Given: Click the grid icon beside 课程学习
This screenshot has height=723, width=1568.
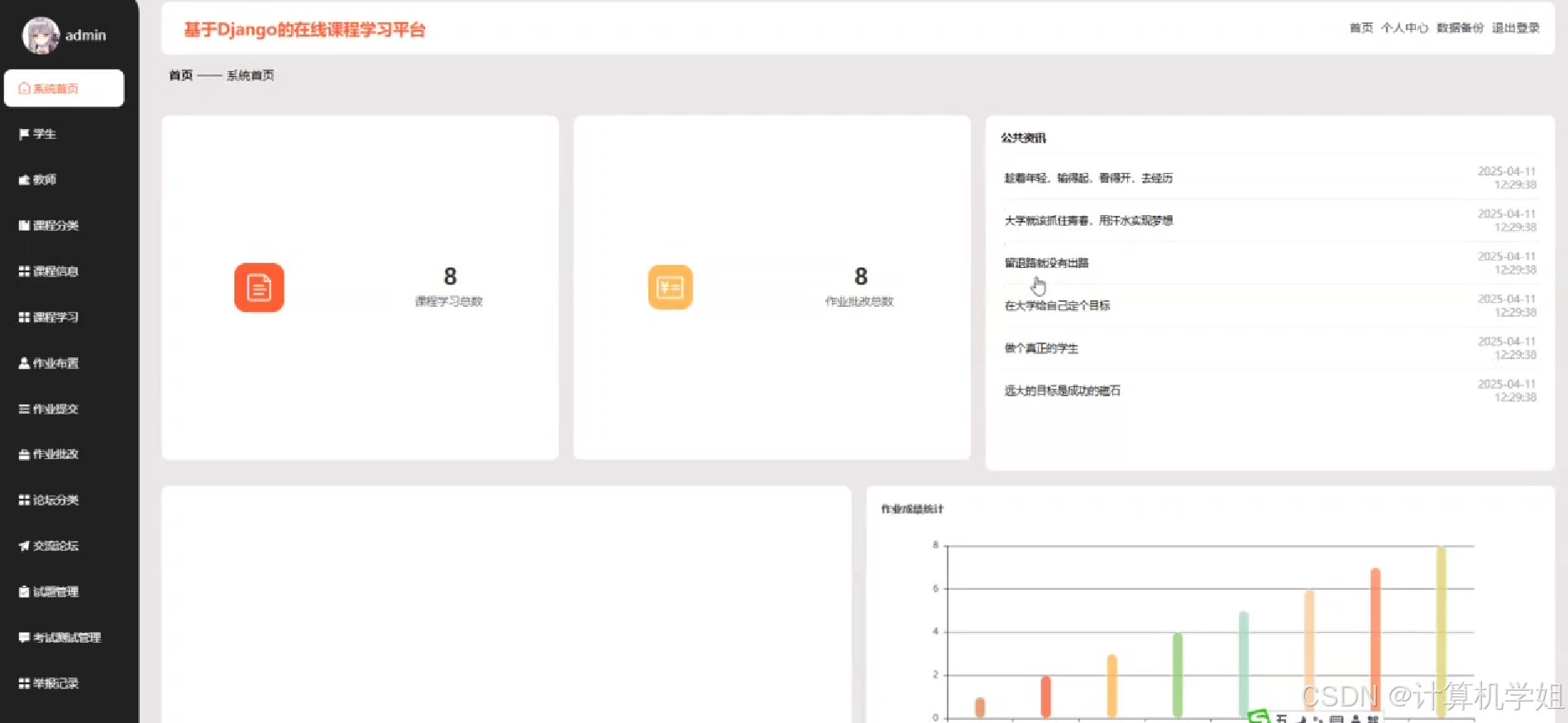Looking at the screenshot, I should [24, 317].
